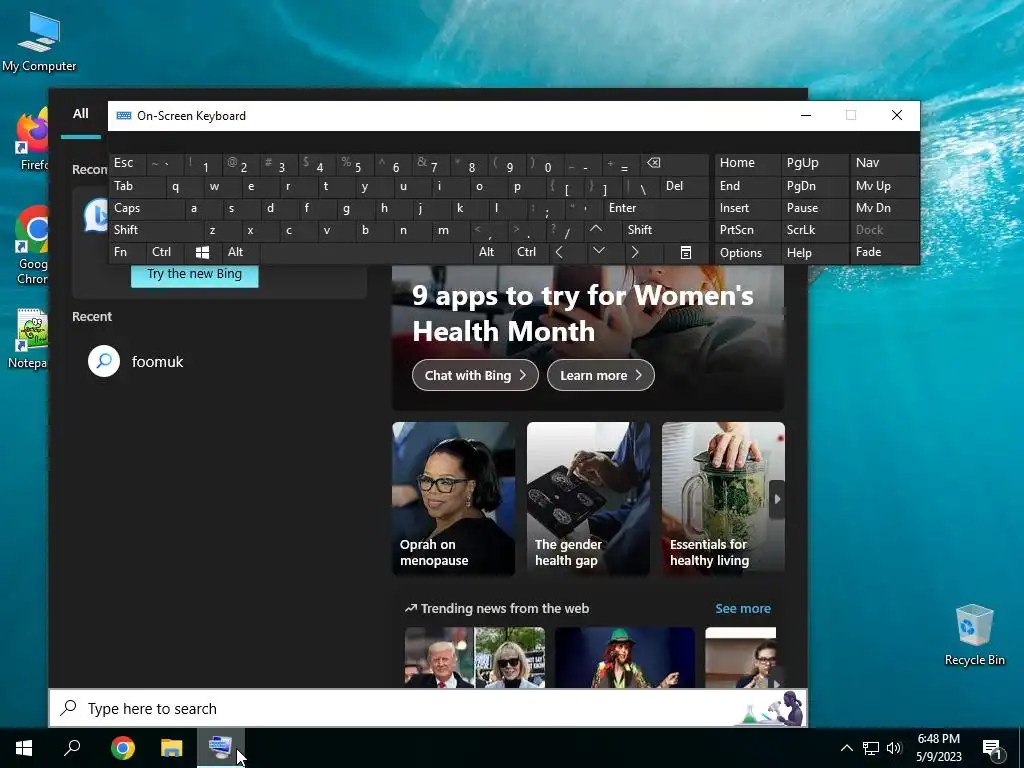Viewport: 1024px width, 768px height.
Task: Click the Nav key on keyboard
Action: click(885, 163)
